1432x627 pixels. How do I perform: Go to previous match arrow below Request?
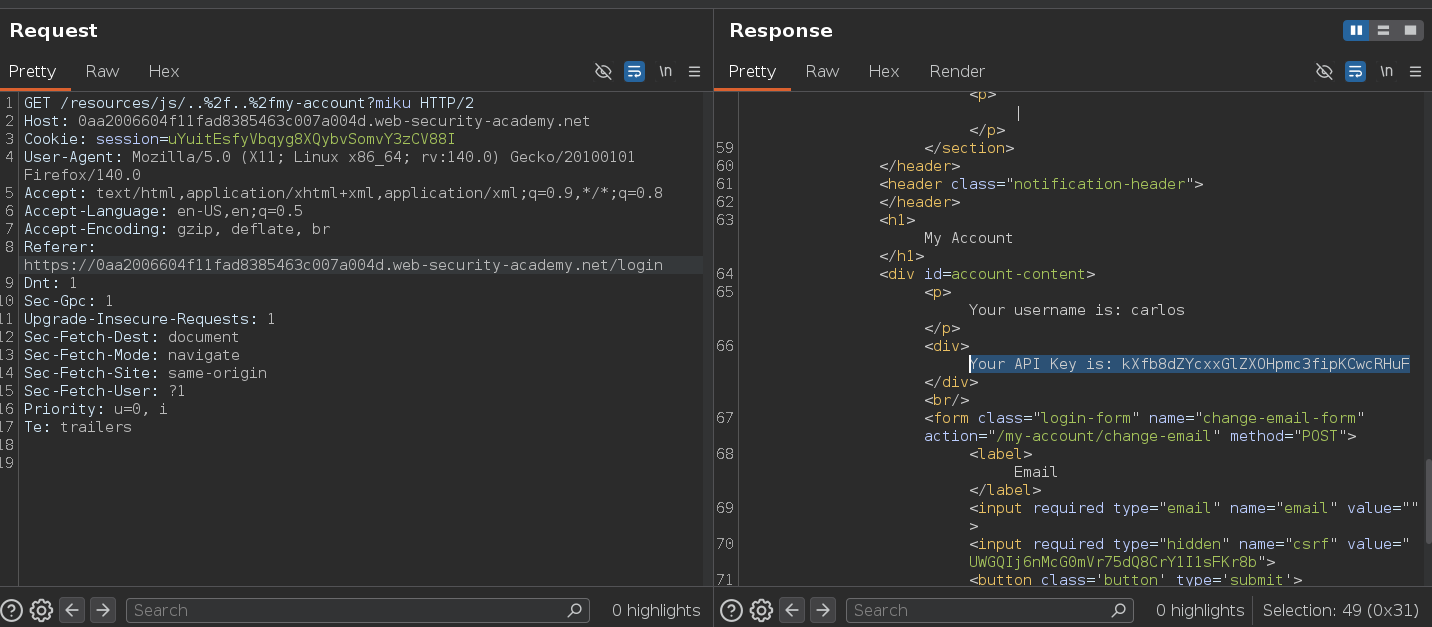[72, 610]
